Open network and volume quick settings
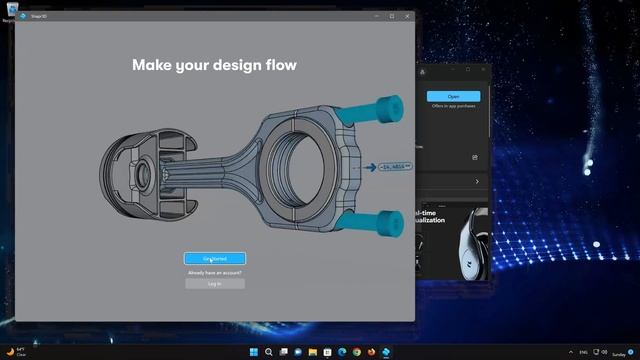 [600, 352]
